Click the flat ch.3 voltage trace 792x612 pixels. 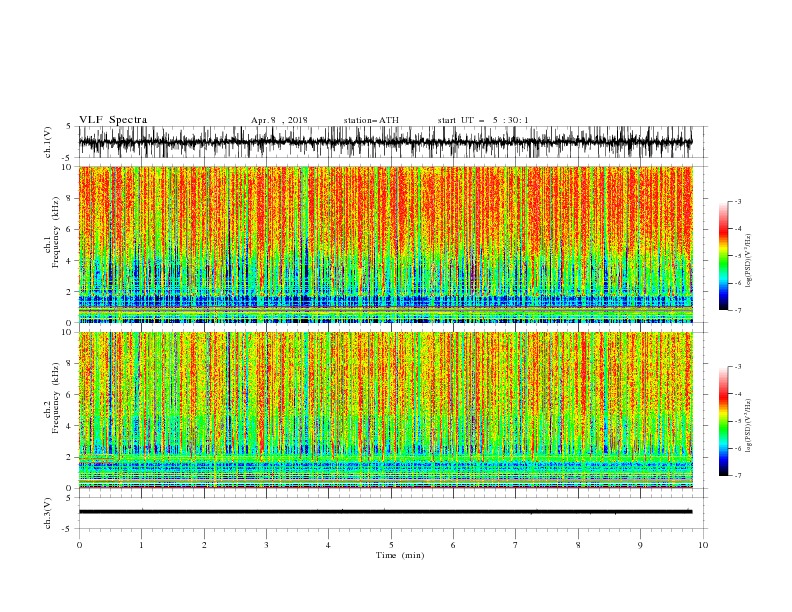pos(385,512)
